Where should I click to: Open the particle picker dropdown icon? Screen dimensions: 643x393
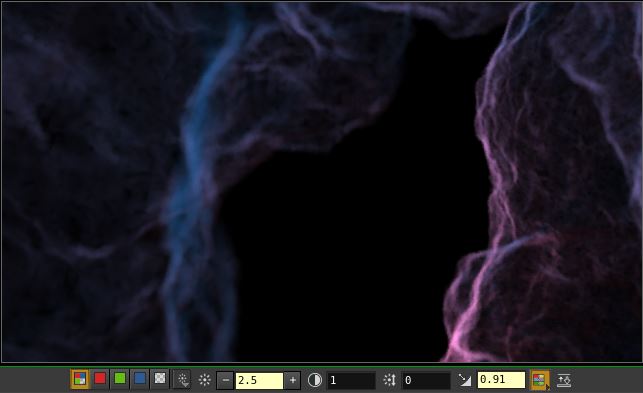[183, 380]
